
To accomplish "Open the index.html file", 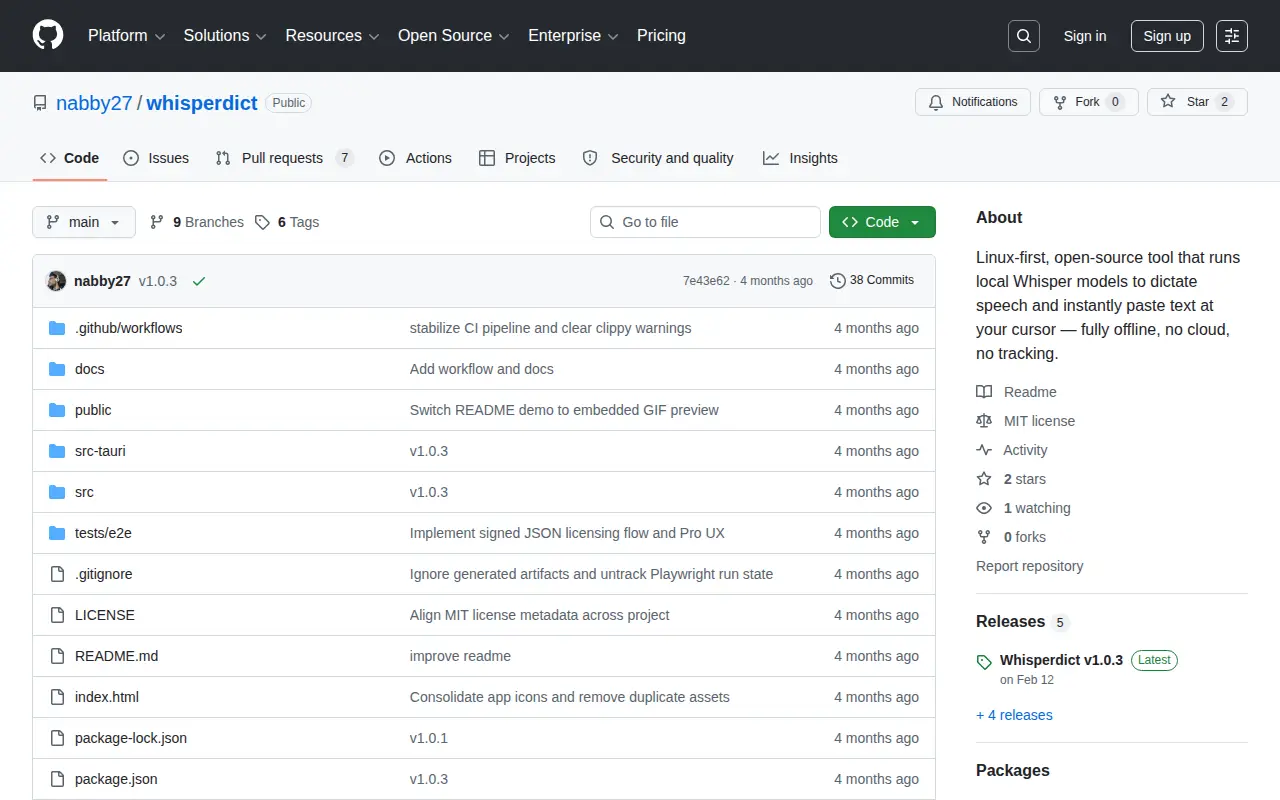I will click(107, 697).
